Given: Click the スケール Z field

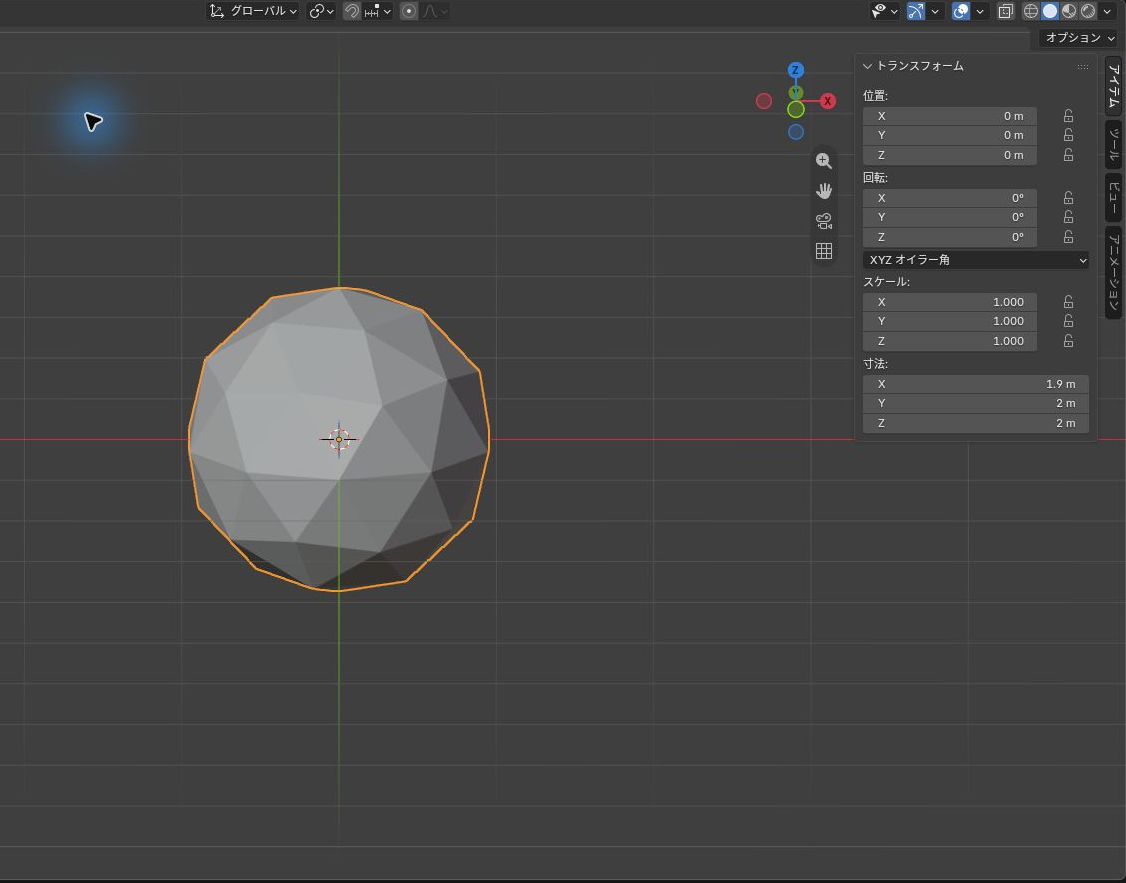Looking at the screenshot, I should click(949, 341).
